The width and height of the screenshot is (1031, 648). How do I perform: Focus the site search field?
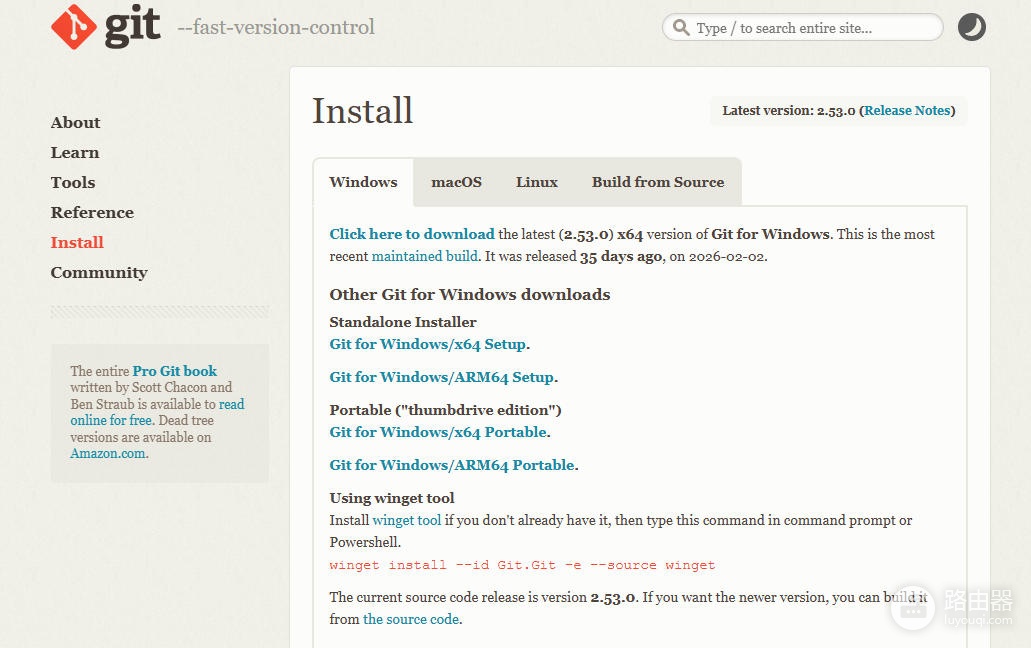[802, 28]
